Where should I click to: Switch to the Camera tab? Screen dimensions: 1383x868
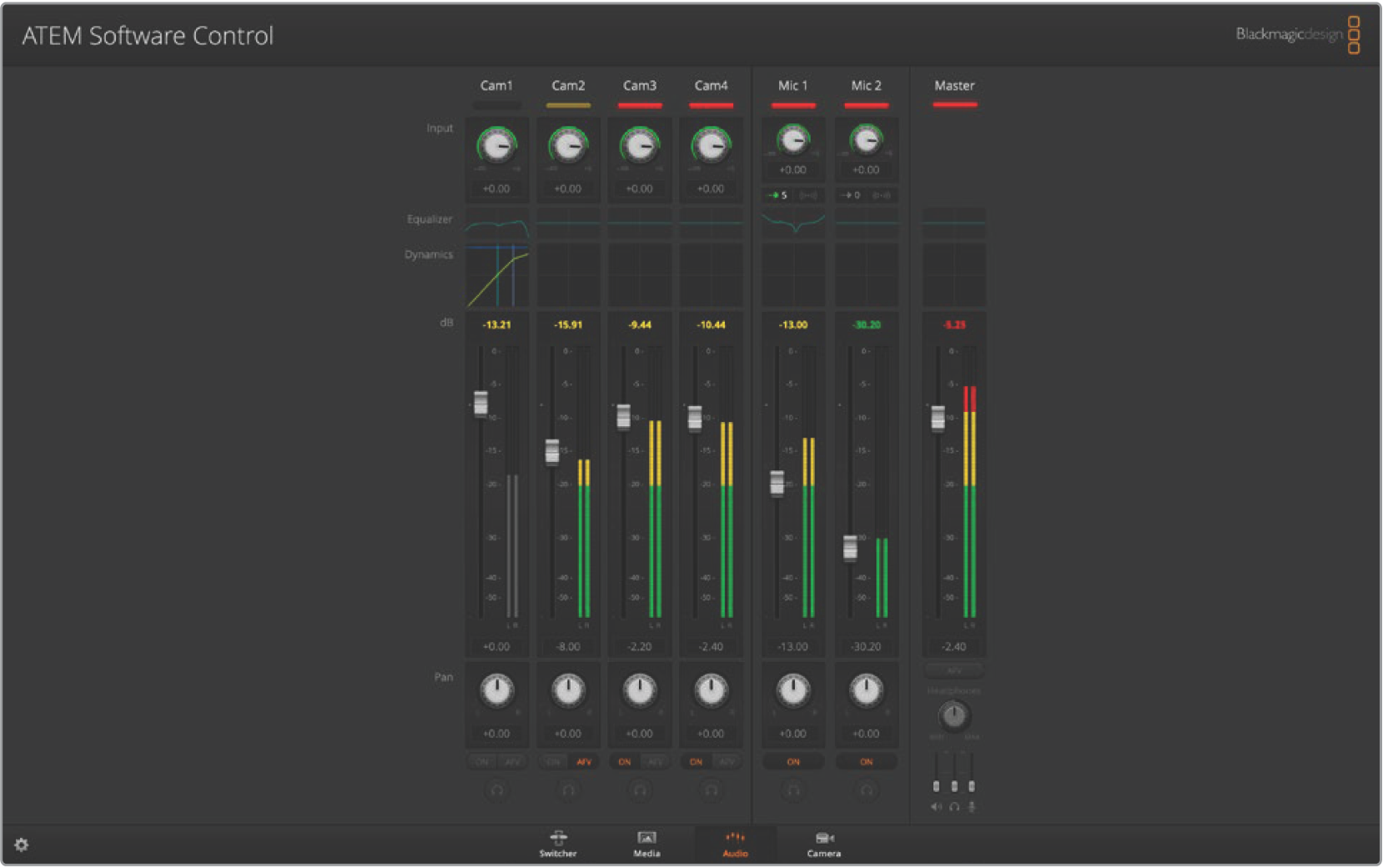[x=823, y=844]
